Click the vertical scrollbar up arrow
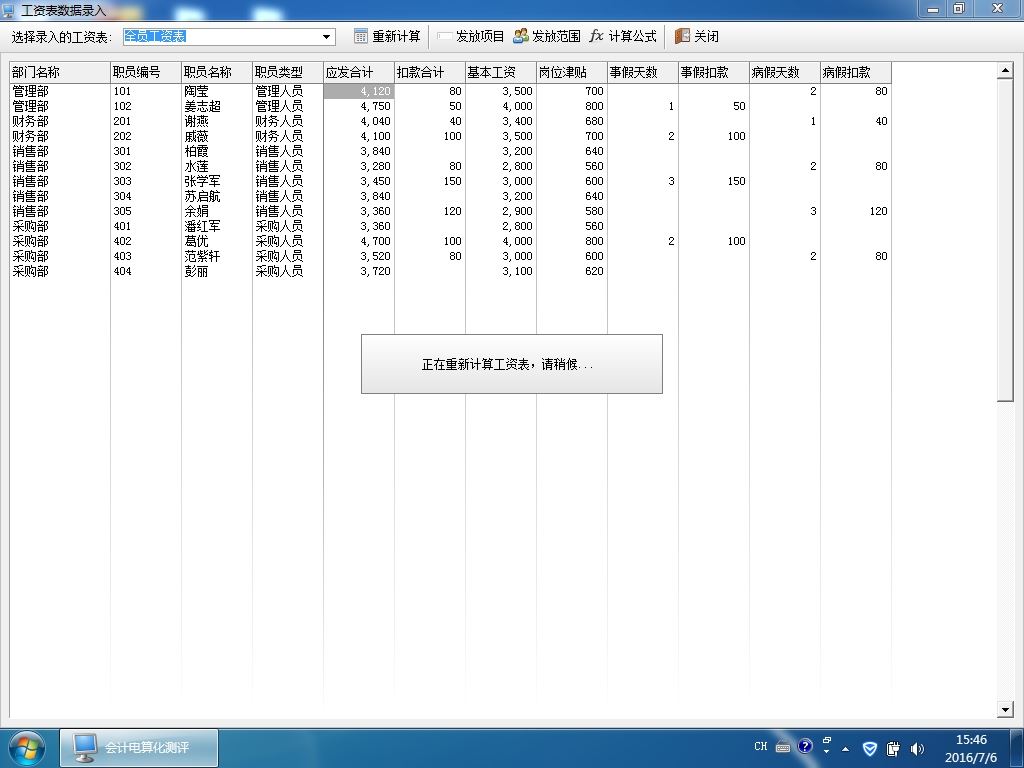This screenshot has height=768, width=1024. (x=1005, y=71)
